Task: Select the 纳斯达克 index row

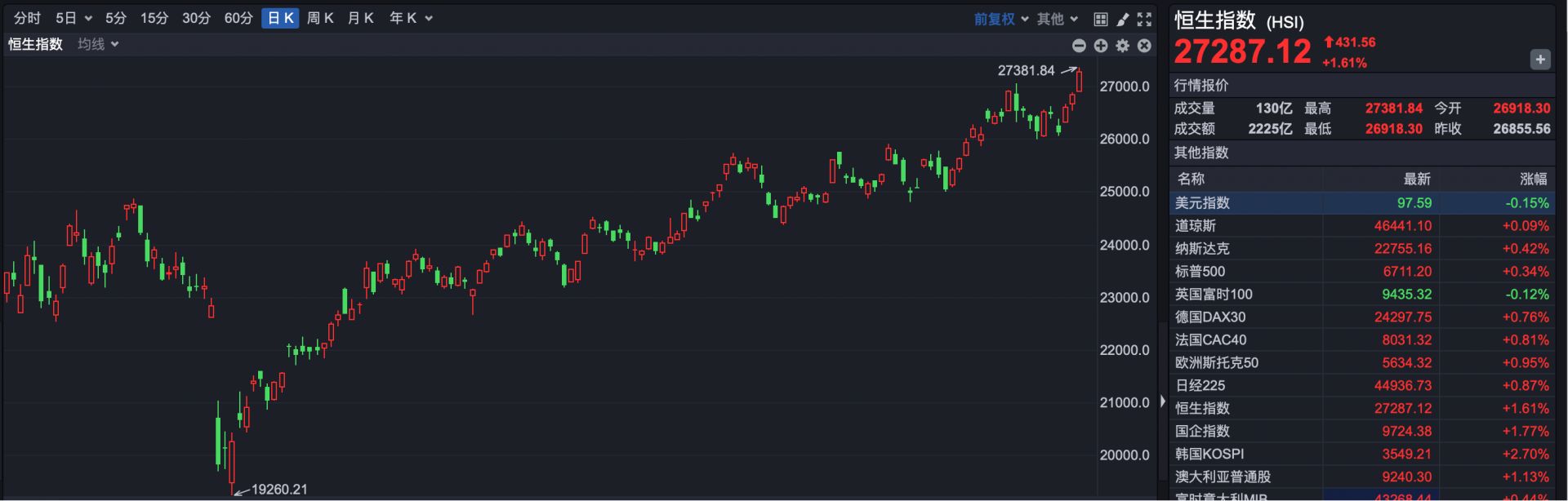Action: 1361,249
